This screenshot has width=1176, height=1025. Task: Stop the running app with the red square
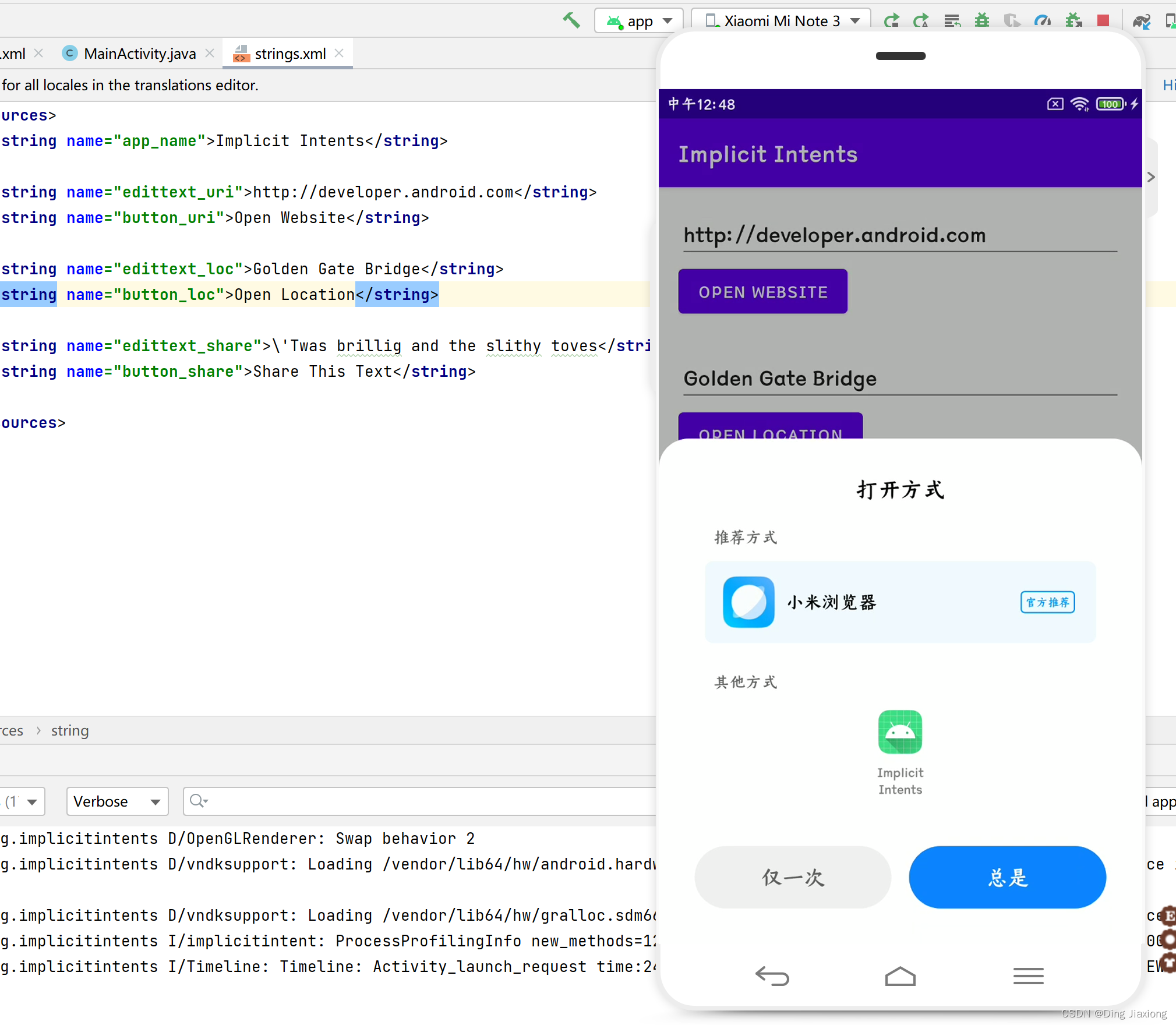(1104, 20)
